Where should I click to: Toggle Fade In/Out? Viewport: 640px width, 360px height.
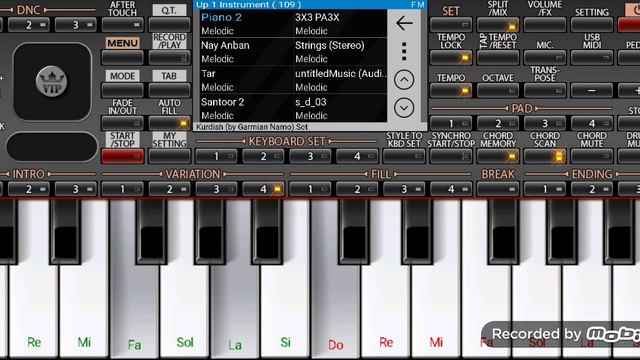[x=122, y=123]
